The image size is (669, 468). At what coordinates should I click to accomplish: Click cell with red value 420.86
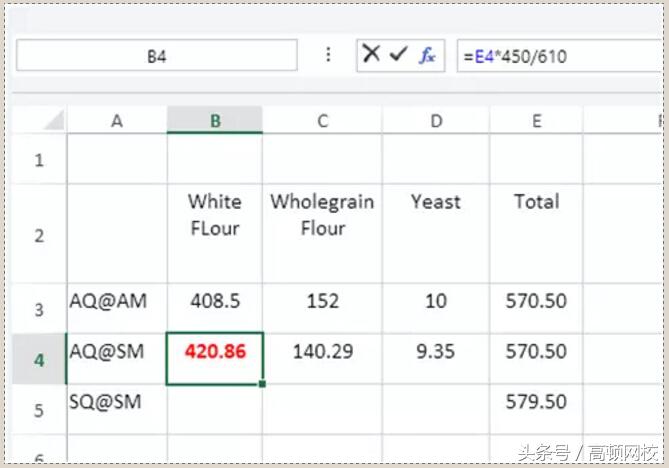(215, 352)
